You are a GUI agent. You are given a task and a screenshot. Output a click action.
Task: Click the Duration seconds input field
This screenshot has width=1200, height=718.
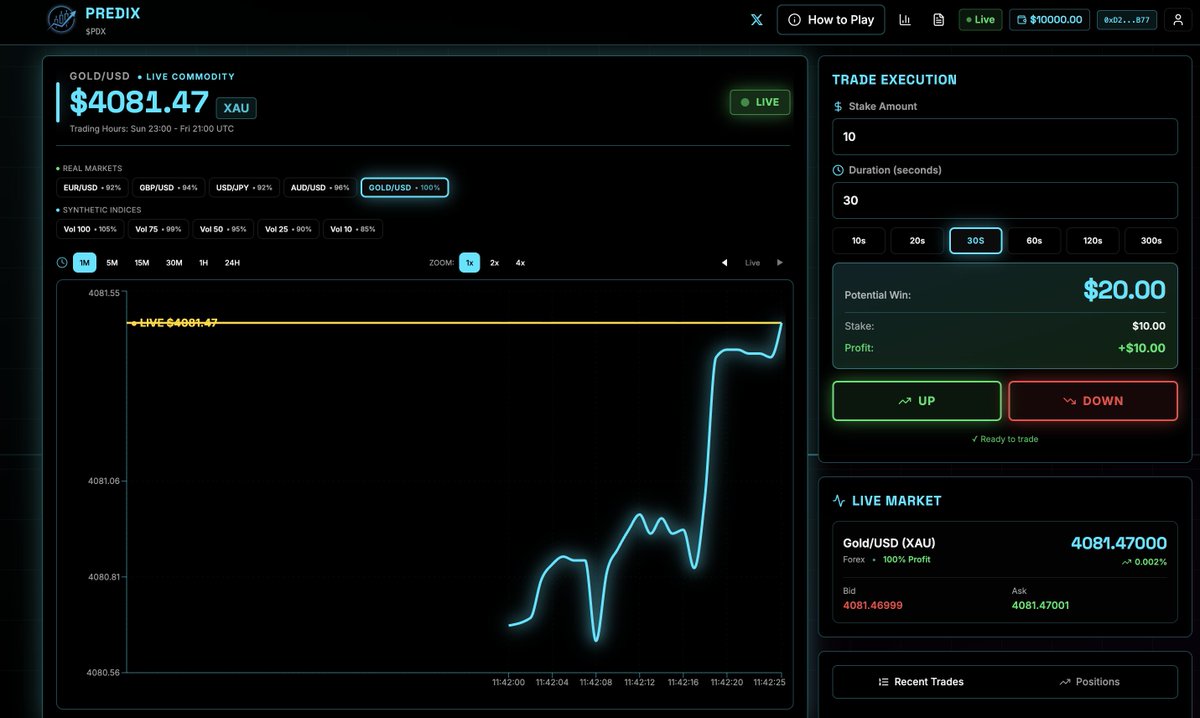[1005, 201]
